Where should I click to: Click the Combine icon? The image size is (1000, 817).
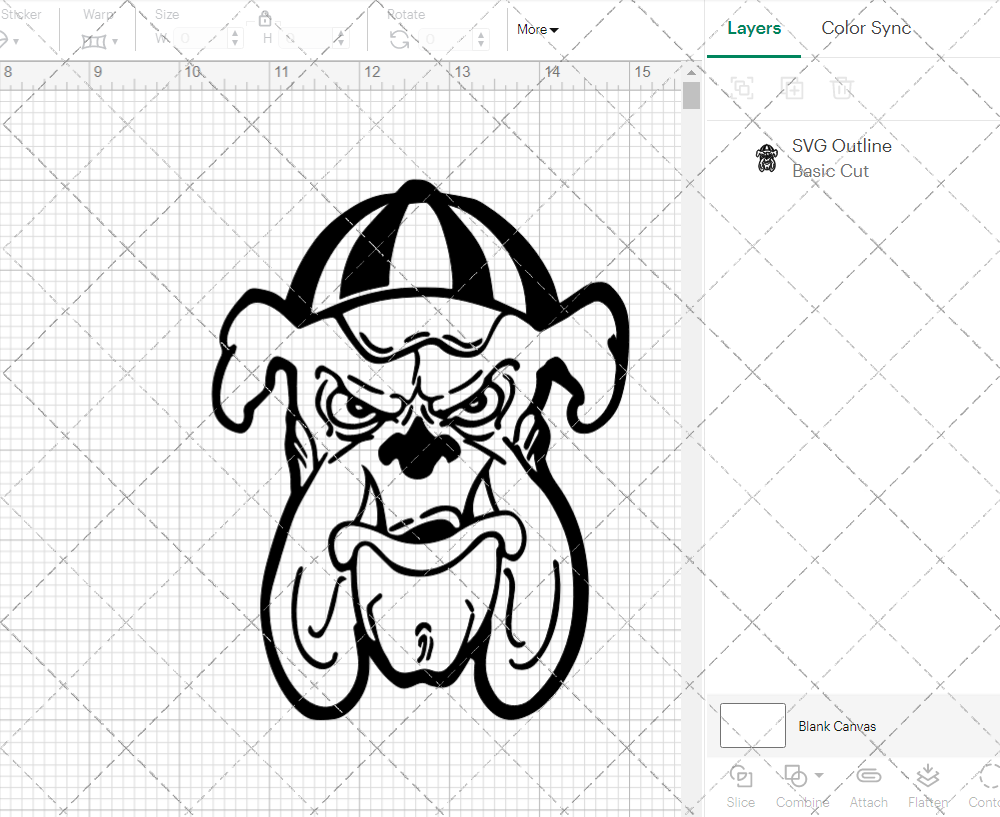[795, 776]
